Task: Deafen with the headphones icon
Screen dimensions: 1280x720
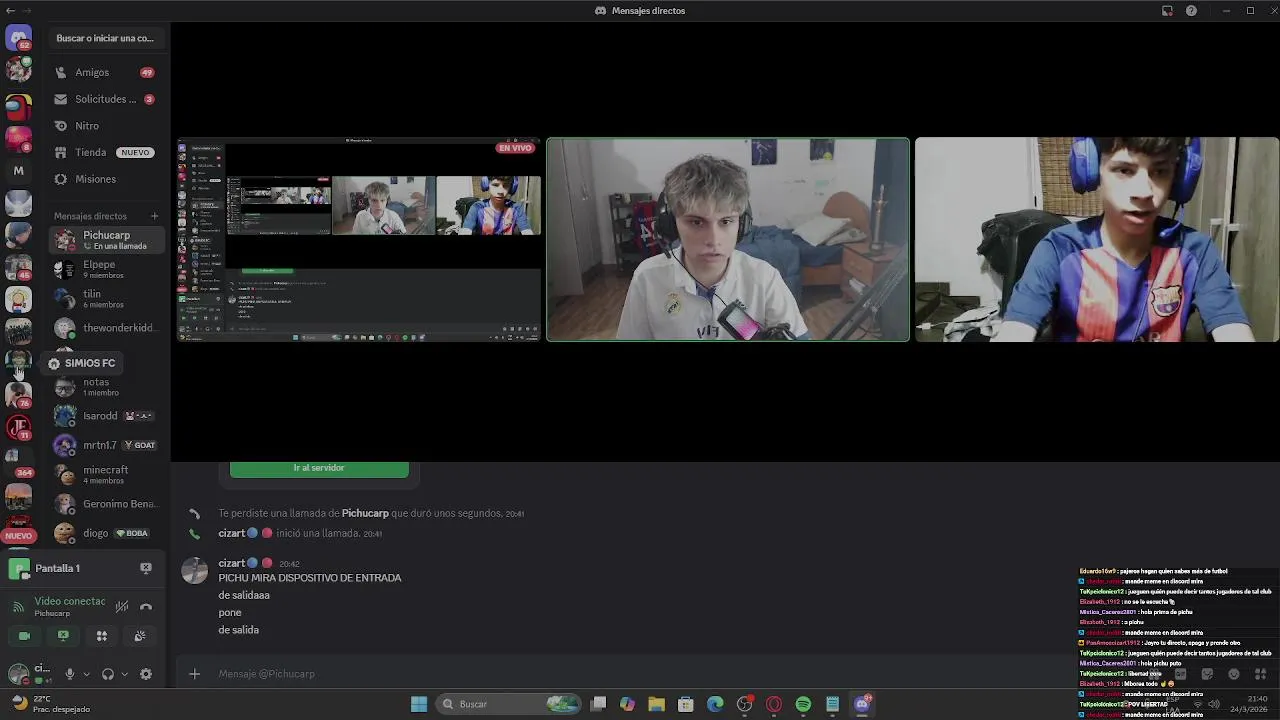Action: (108, 674)
